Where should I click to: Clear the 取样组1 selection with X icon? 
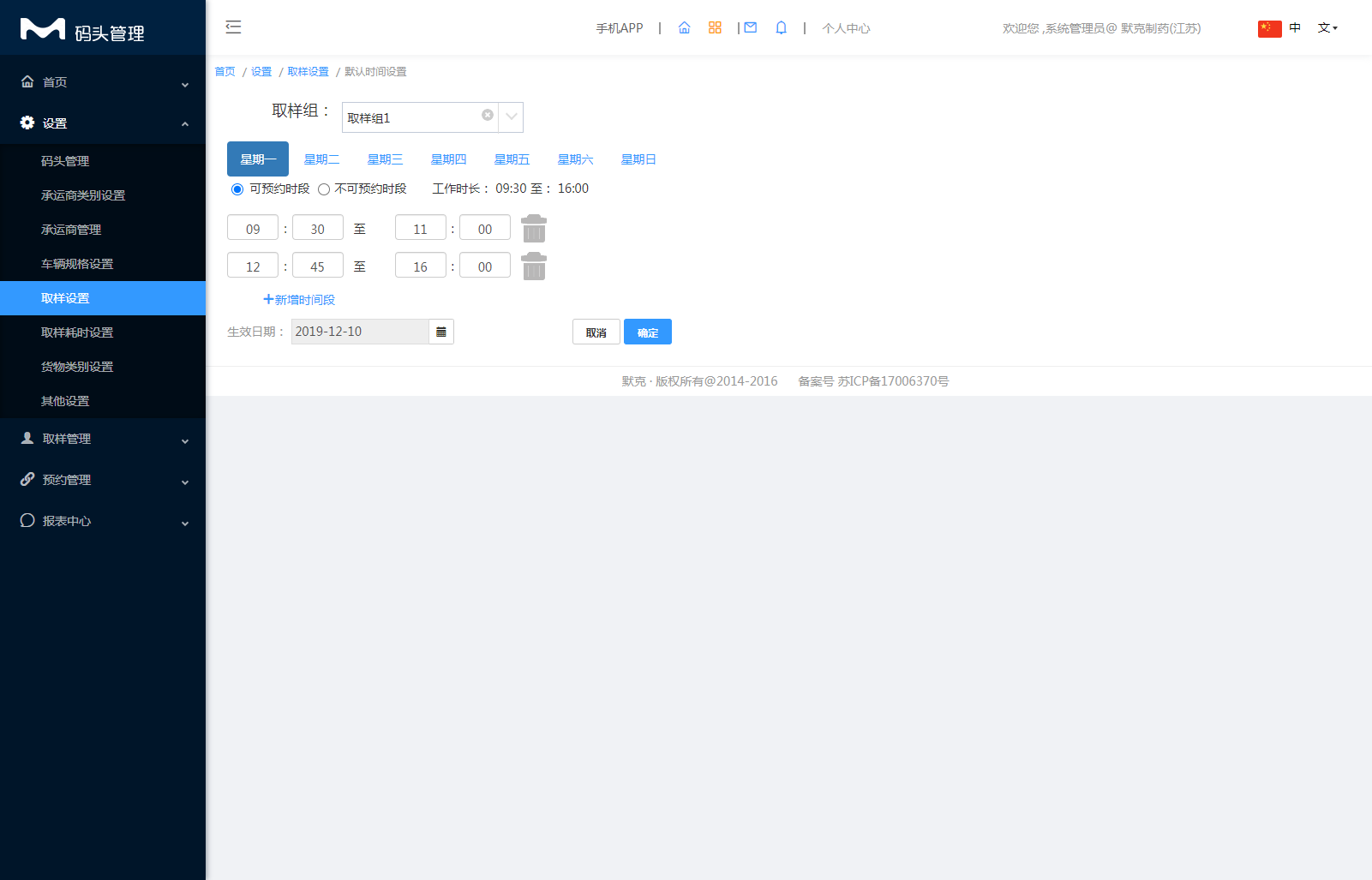[488, 115]
